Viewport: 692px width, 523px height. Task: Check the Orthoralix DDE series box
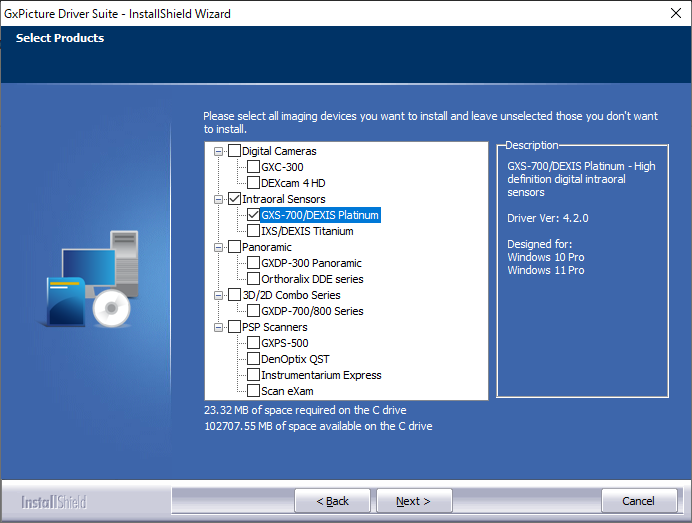[253, 279]
